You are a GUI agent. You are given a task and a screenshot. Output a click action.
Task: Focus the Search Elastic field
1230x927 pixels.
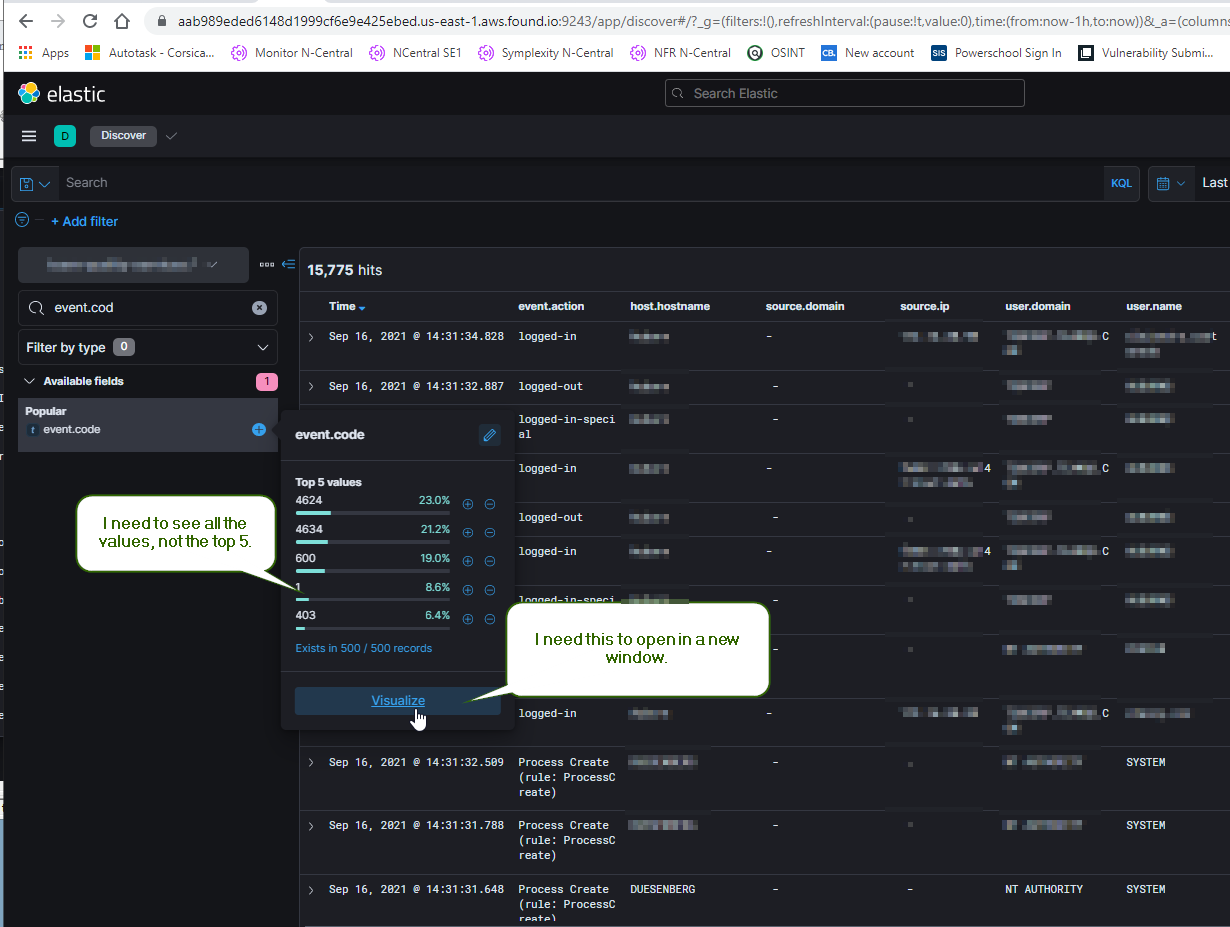844,93
